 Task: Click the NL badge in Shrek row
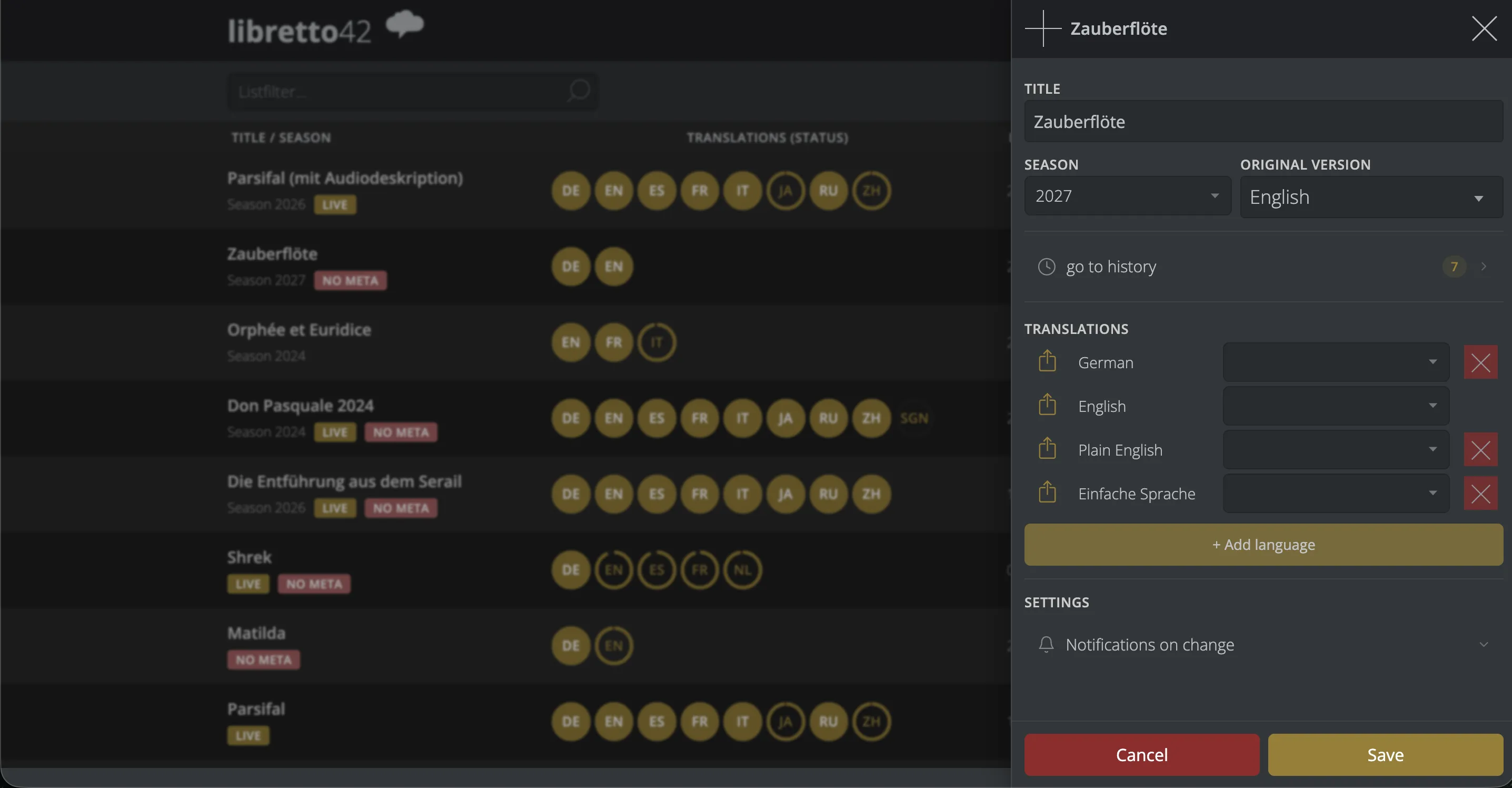point(742,569)
